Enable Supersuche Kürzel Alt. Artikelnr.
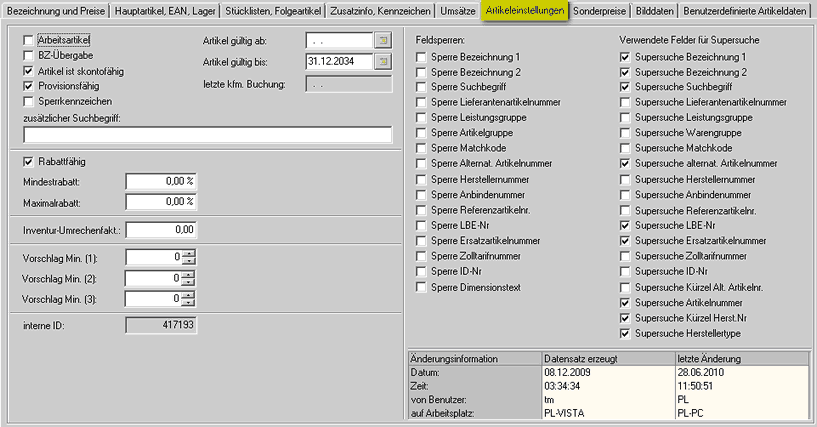Screen dimensions: 817x427 (625, 287)
